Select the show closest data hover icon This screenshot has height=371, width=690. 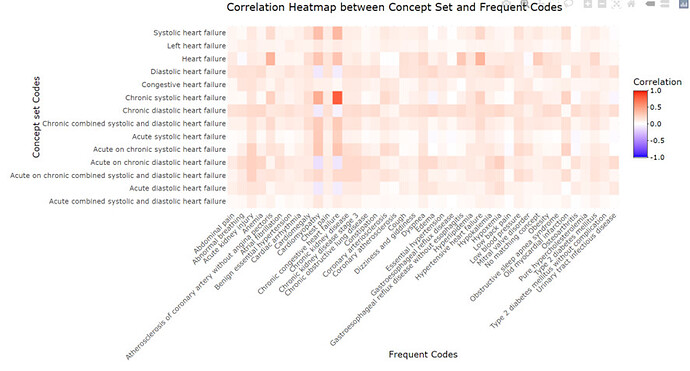(x=650, y=4)
